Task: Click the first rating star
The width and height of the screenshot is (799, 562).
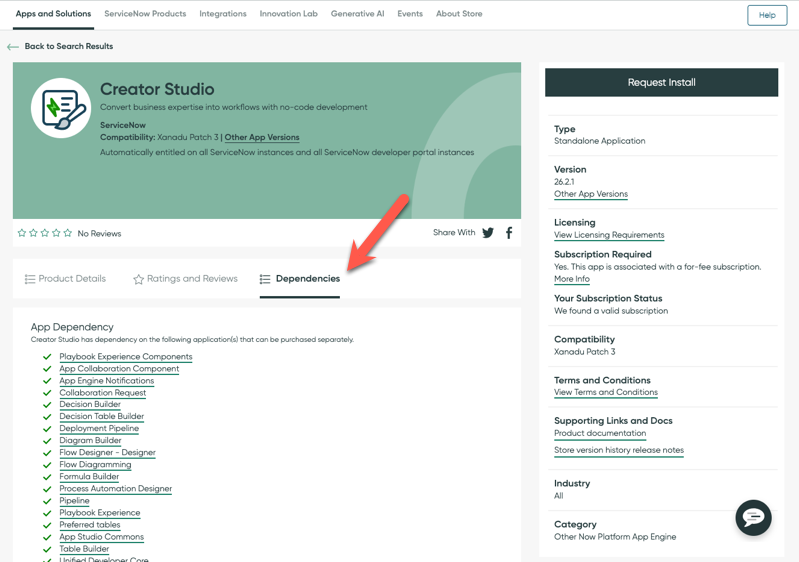Action: tap(22, 233)
